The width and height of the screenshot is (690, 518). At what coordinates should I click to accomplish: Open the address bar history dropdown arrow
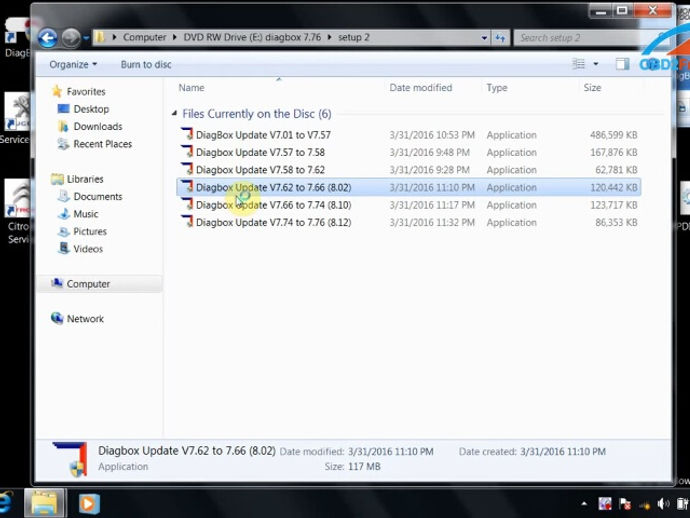(x=484, y=38)
